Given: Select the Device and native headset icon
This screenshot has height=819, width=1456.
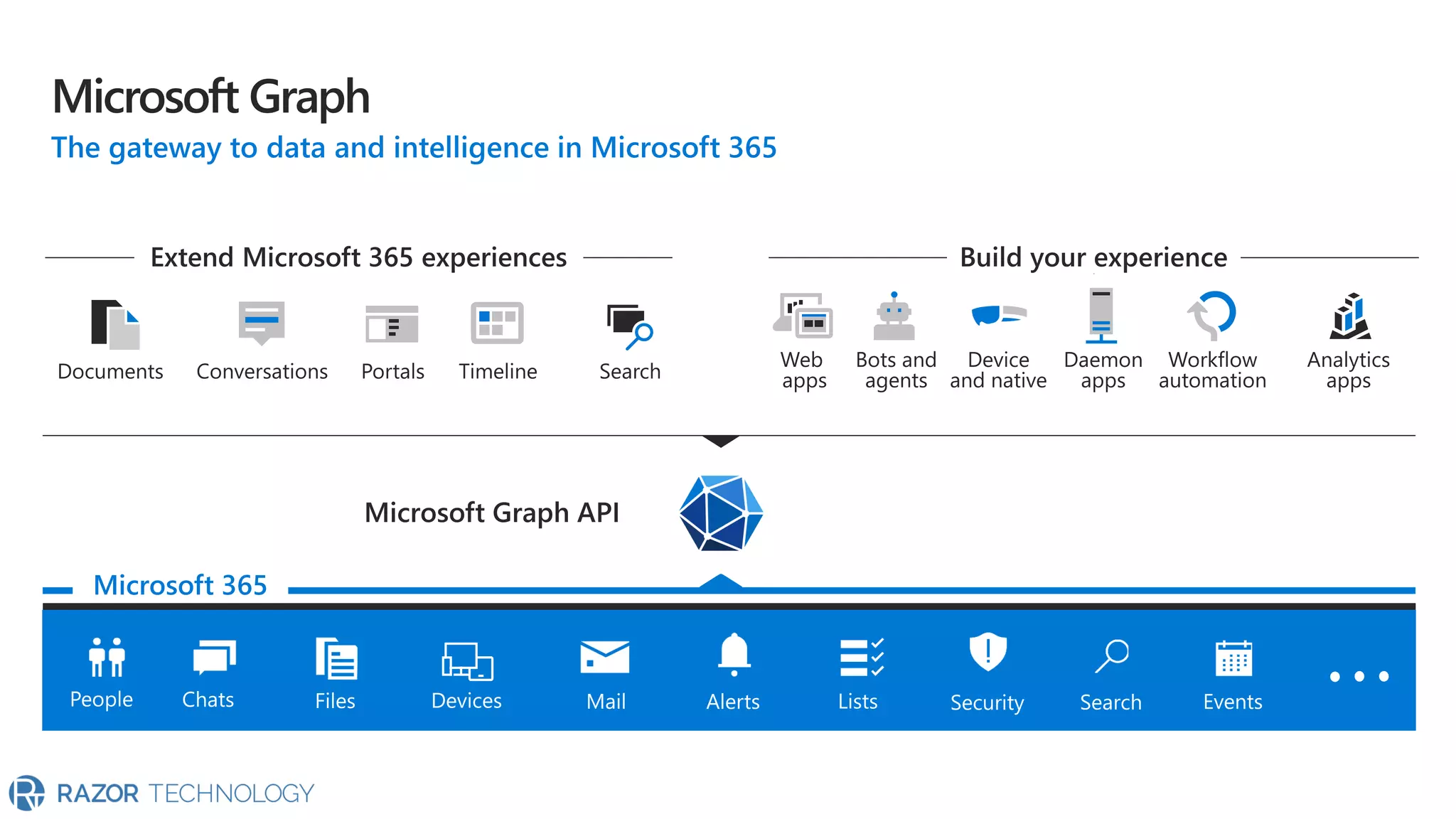Looking at the screenshot, I should (x=998, y=314).
